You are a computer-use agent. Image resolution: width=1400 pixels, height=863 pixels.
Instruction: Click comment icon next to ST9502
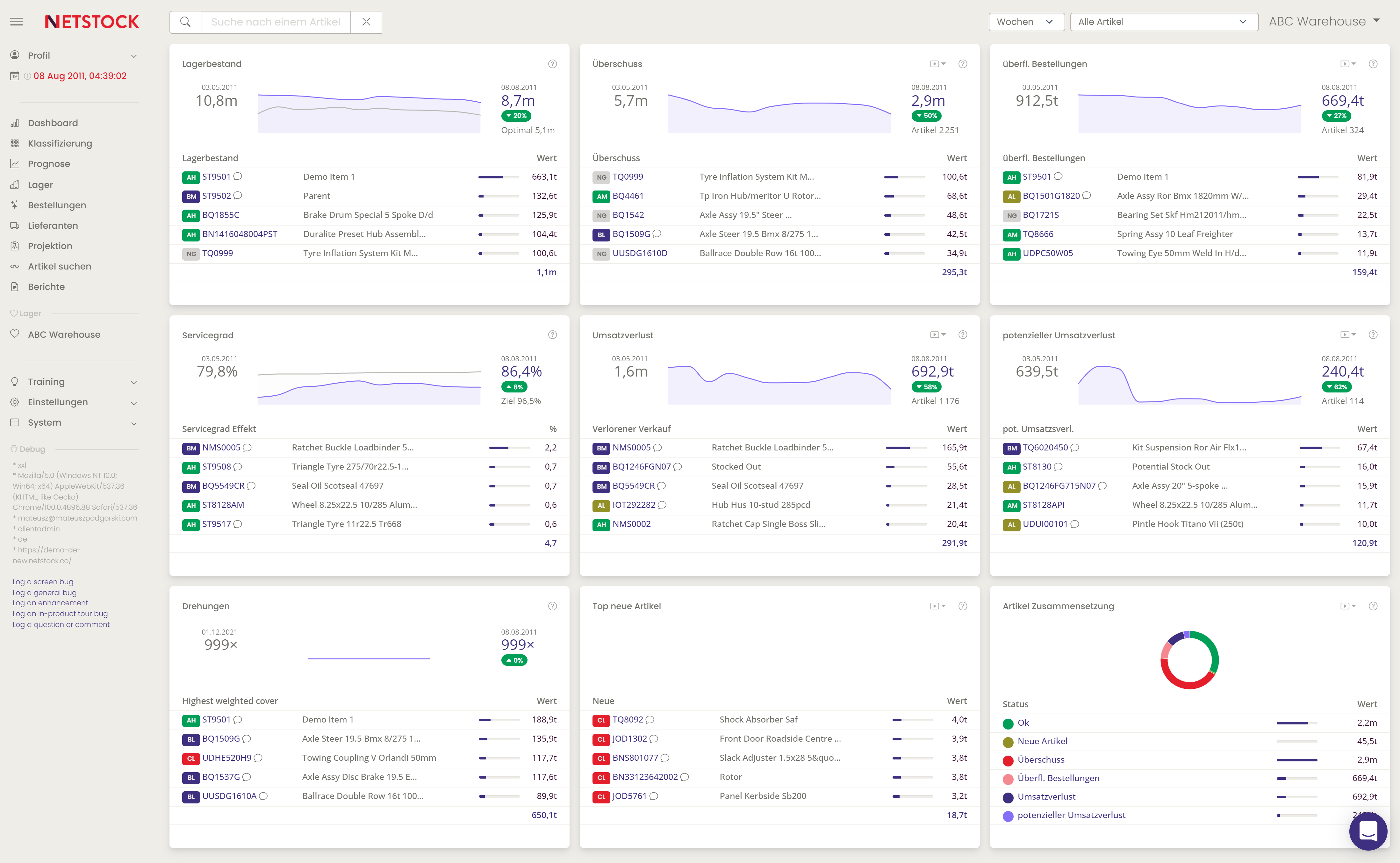click(x=238, y=196)
